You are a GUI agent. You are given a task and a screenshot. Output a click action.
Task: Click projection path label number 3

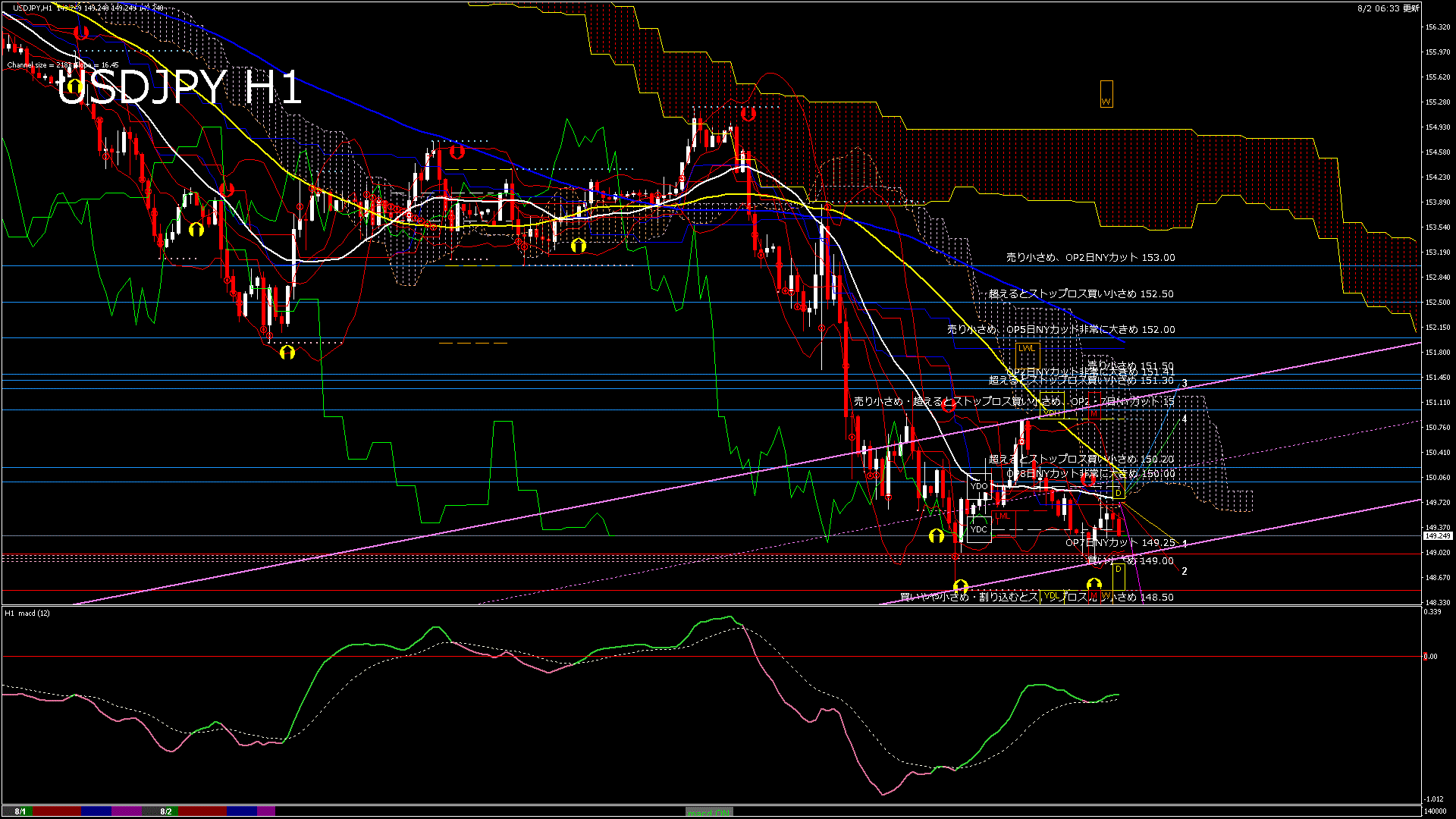(1185, 384)
